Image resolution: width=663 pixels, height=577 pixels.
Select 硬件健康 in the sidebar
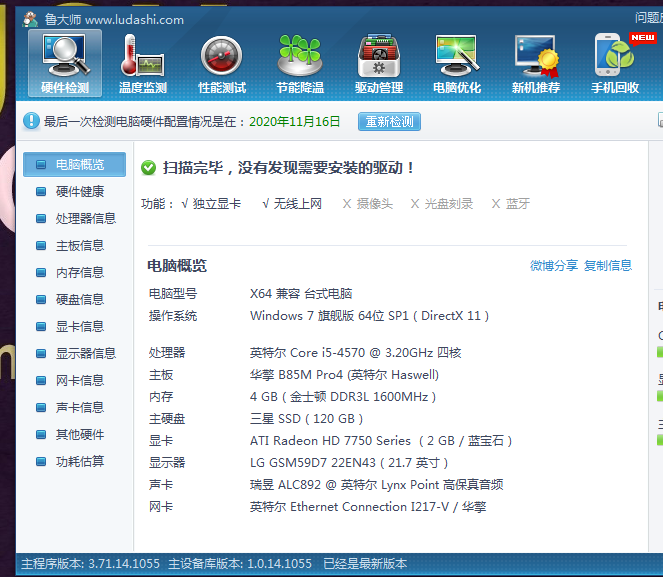tap(79, 191)
